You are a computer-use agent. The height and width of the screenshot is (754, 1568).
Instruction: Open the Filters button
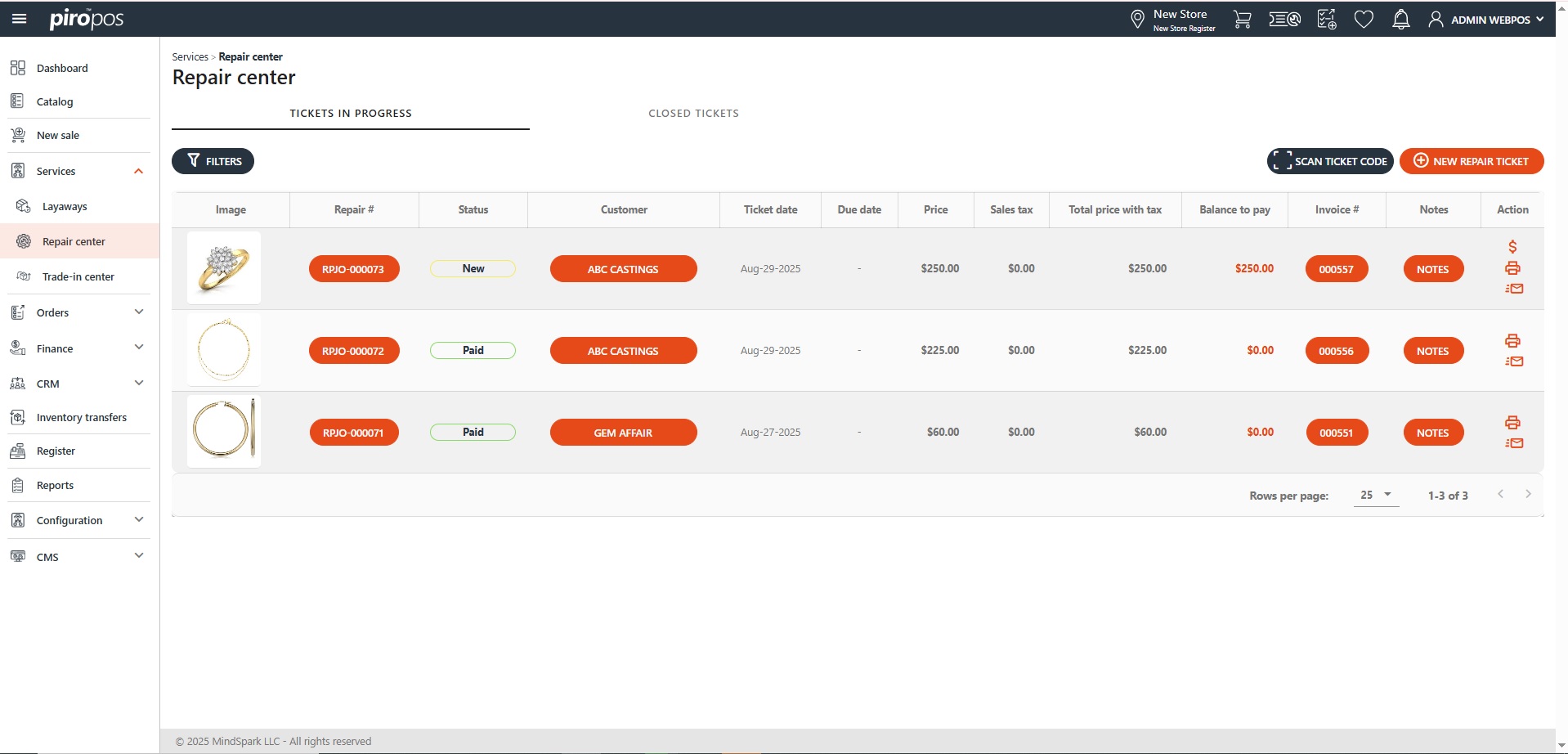tap(213, 161)
